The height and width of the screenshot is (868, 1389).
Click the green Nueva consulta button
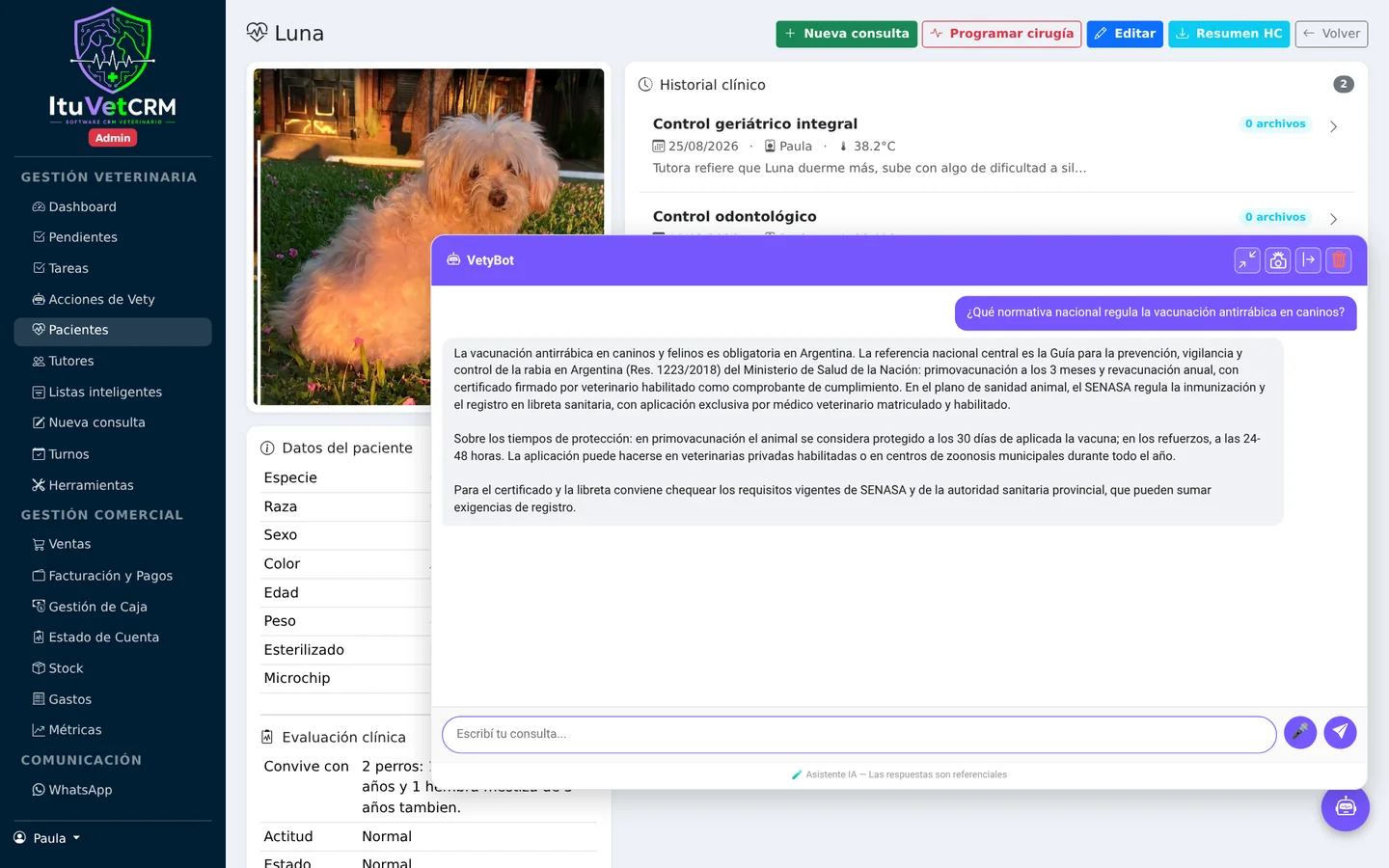(x=846, y=34)
